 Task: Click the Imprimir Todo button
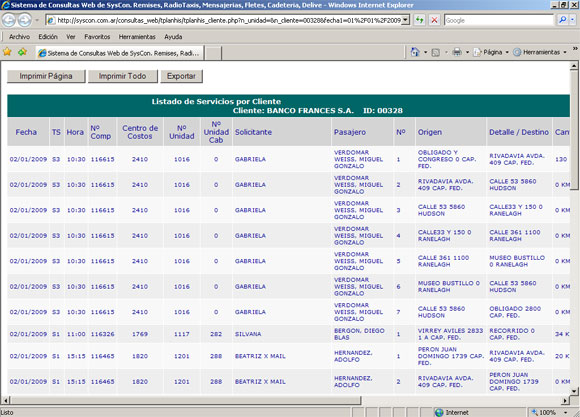pyautogui.click(x=122, y=76)
